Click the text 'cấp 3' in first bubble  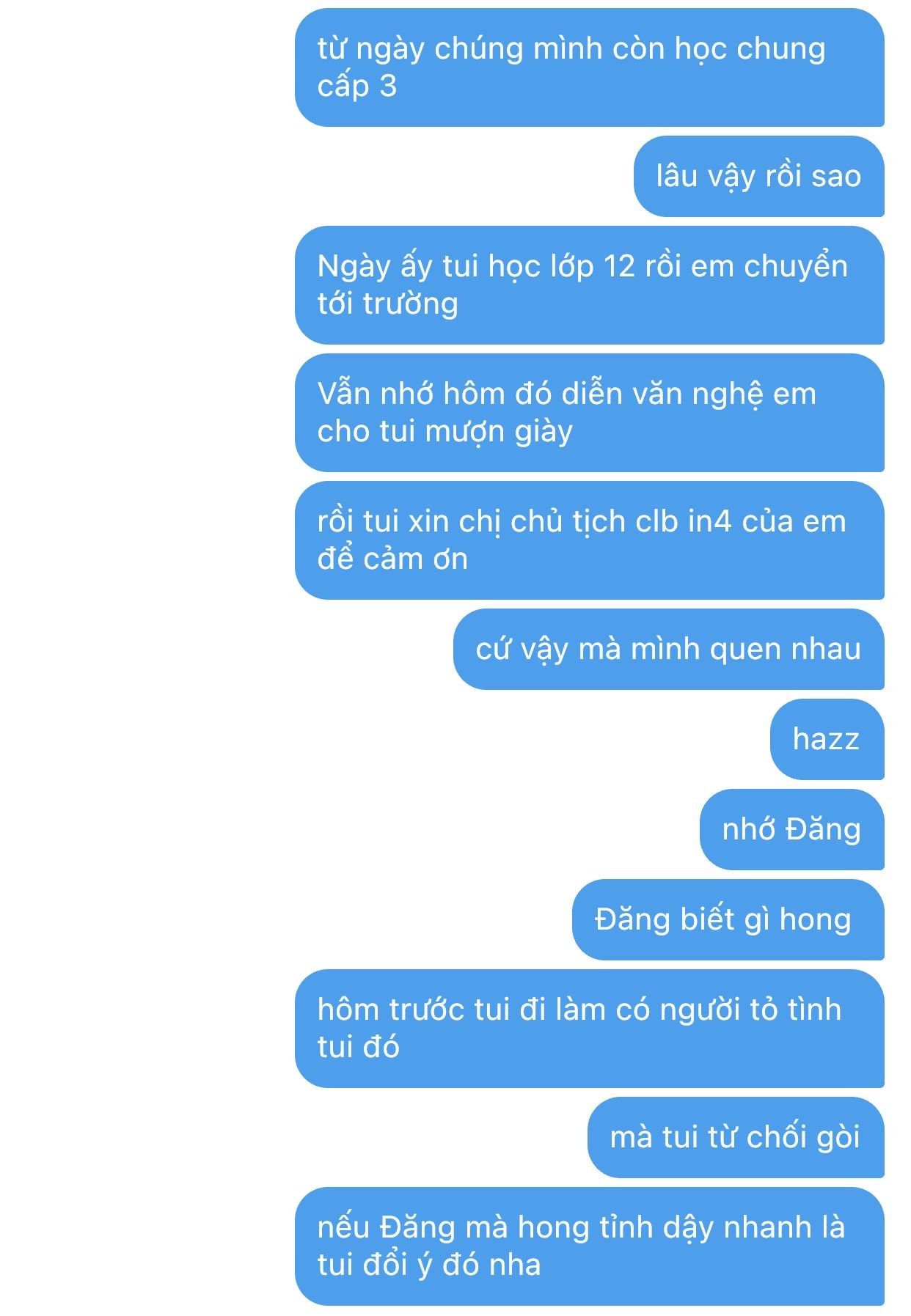[x=357, y=87]
